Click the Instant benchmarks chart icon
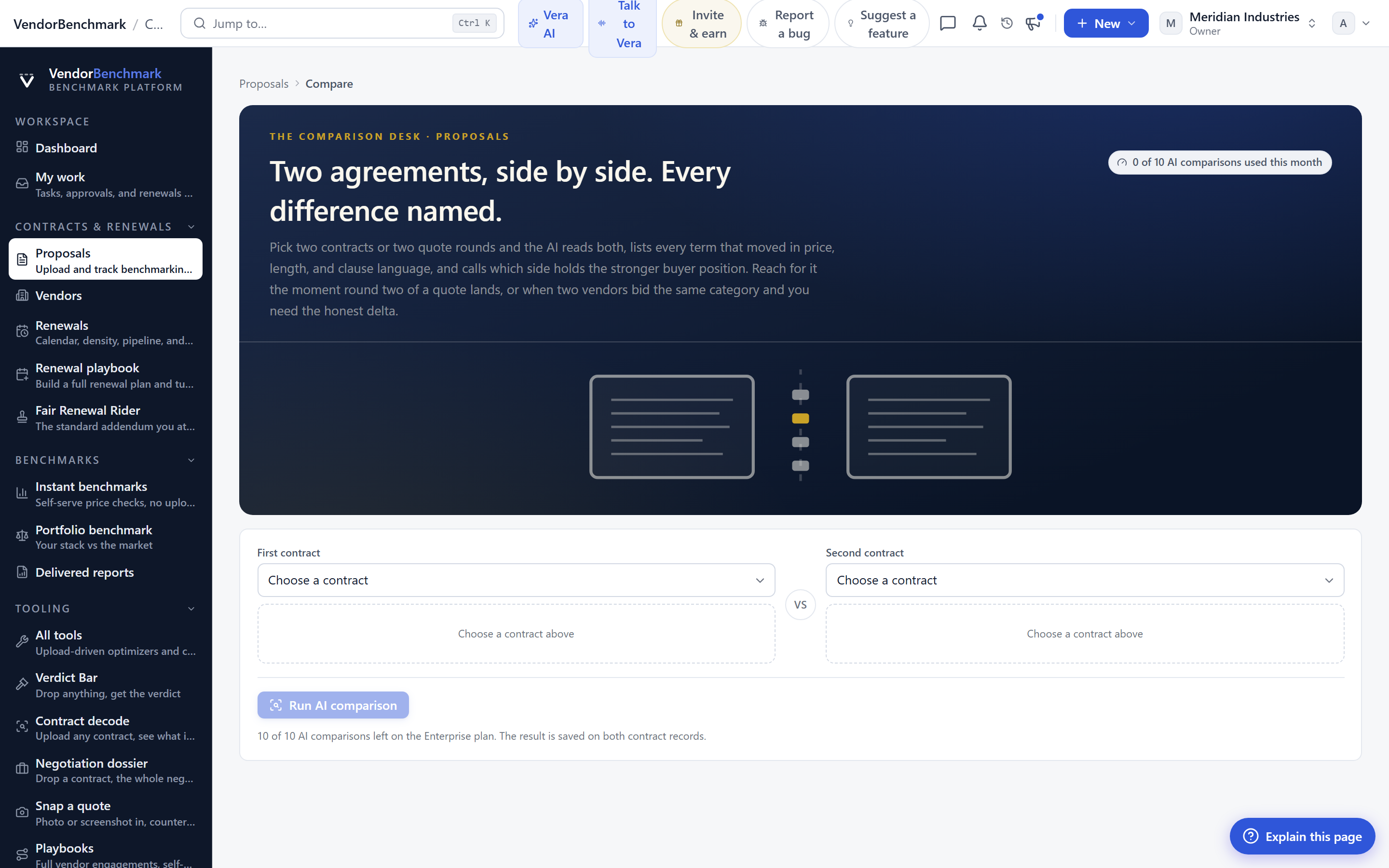This screenshot has height=868, width=1389. click(22, 493)
